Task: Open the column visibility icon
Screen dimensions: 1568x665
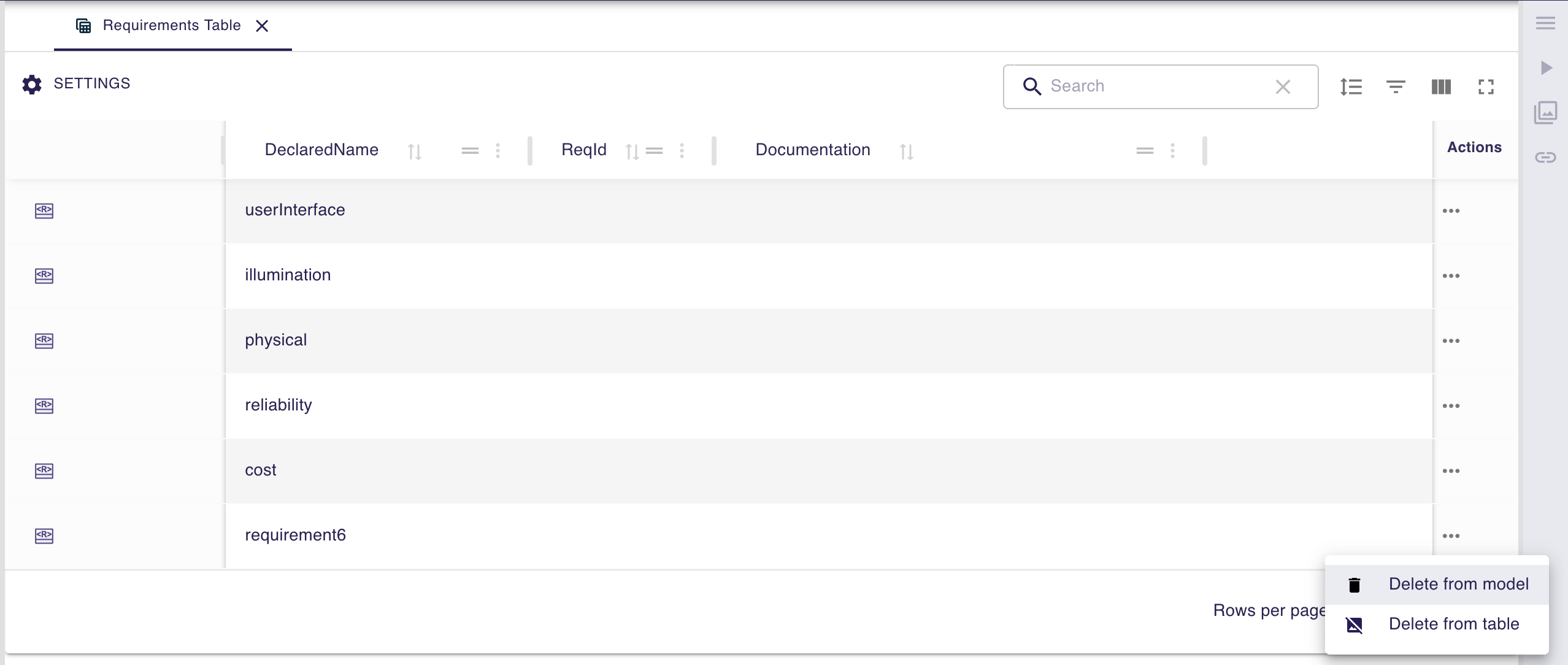Action: point(1441,86)
